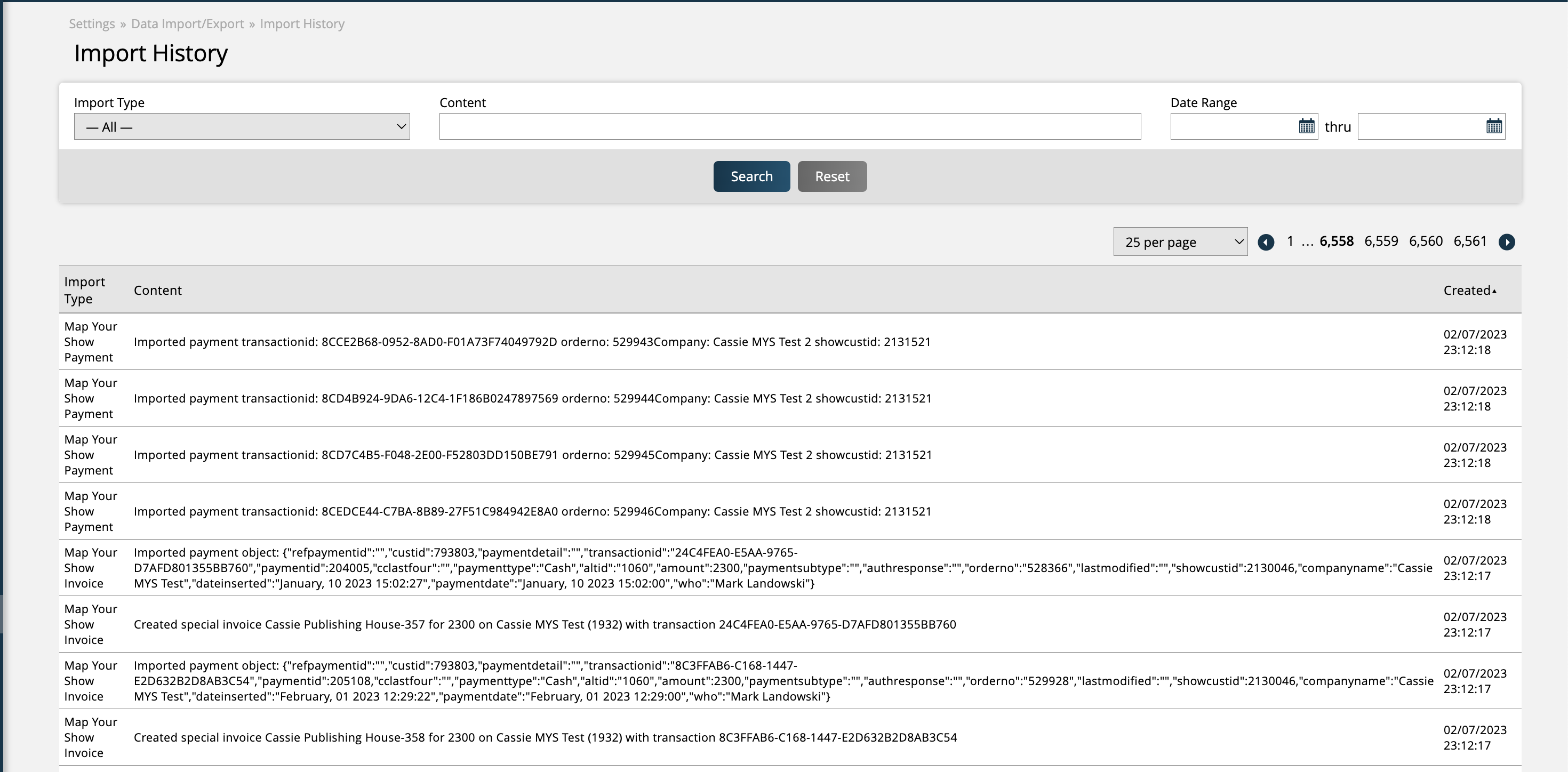The width and height of the screenshot is (1568, 772).
Task: Click the Search button
Action: tap(751, 176)
